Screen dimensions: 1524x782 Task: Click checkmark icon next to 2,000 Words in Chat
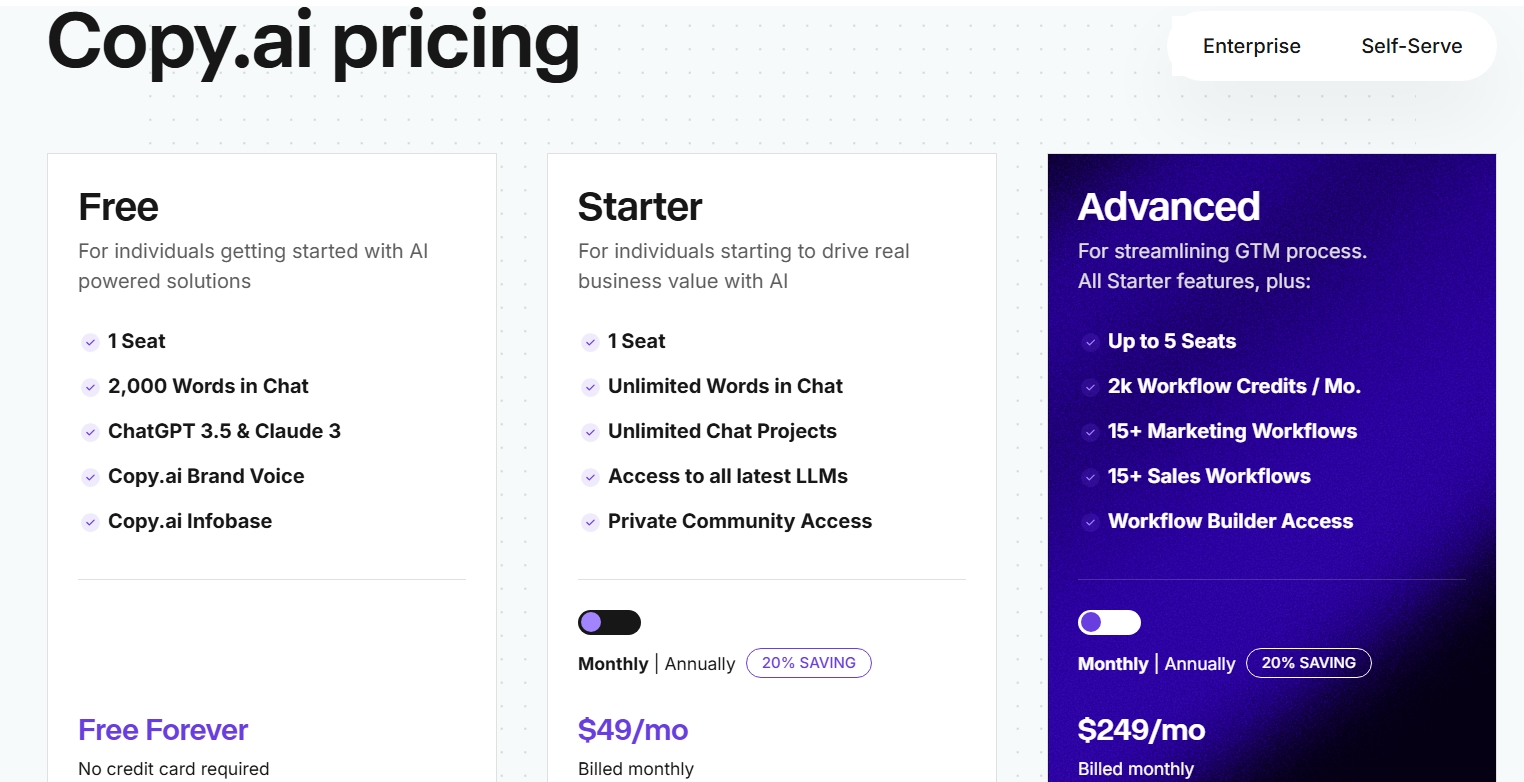click(90, 387)
